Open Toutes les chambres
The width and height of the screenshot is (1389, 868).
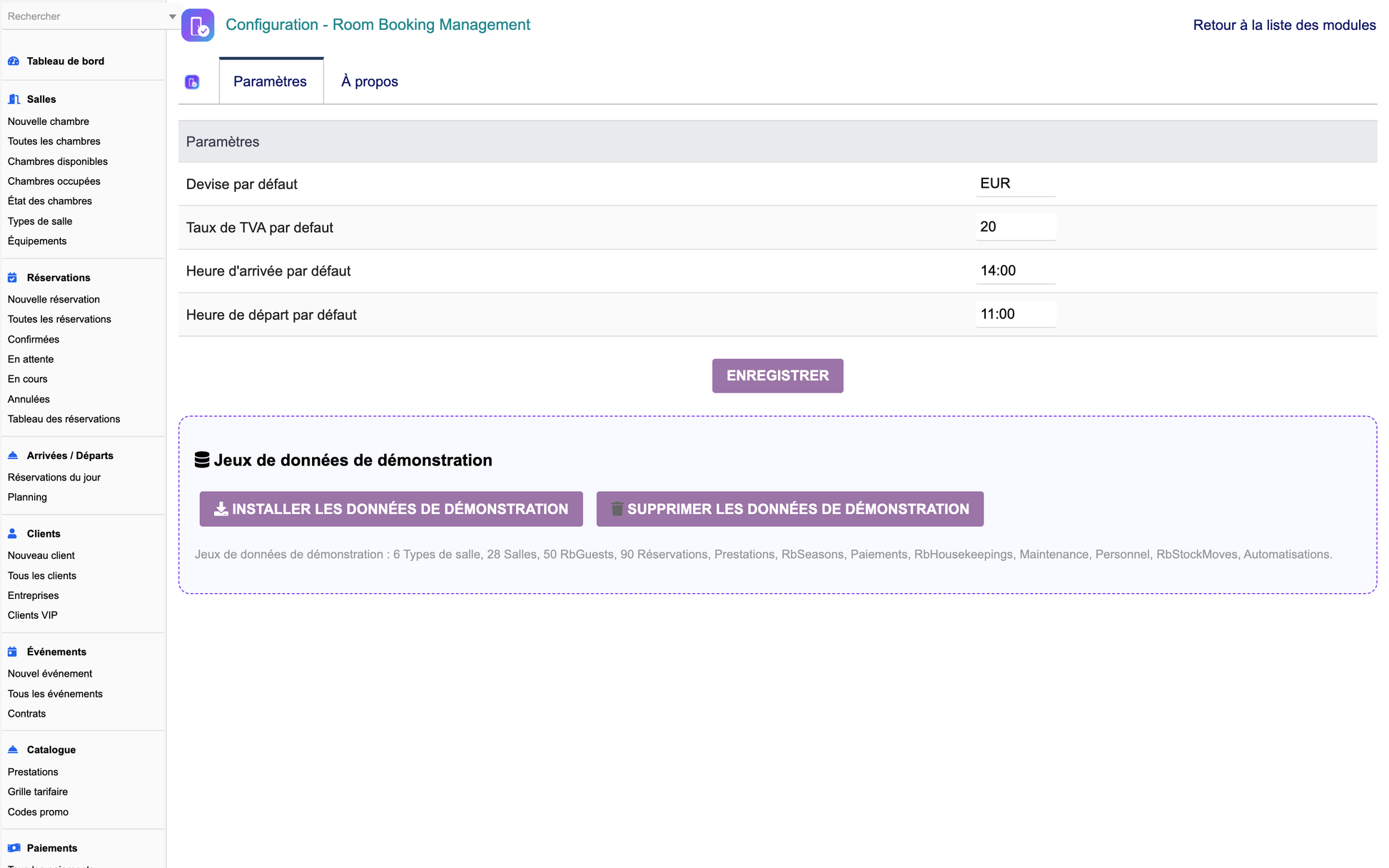54,141
